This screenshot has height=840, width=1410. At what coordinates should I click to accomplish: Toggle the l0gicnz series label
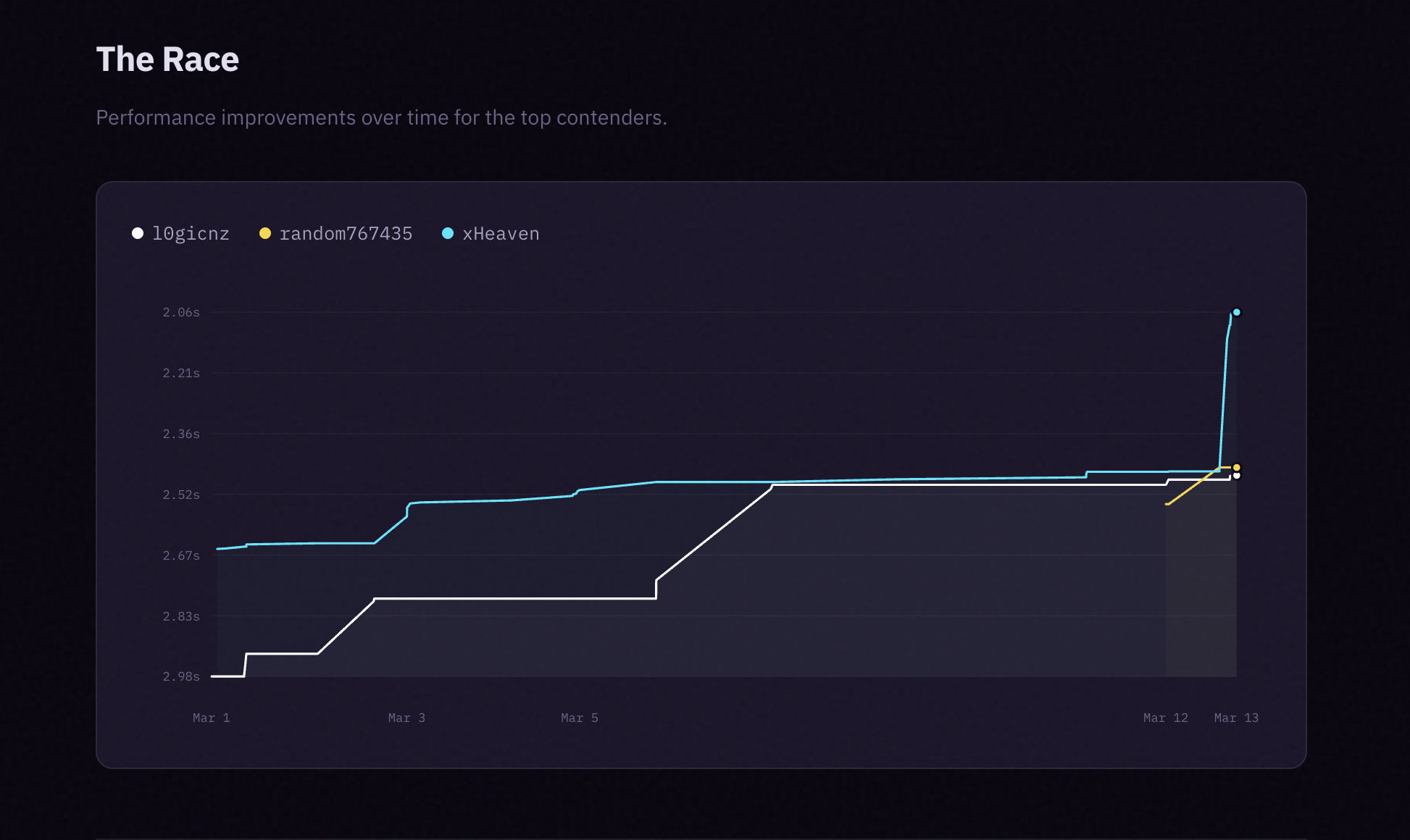tap(191, 234)
